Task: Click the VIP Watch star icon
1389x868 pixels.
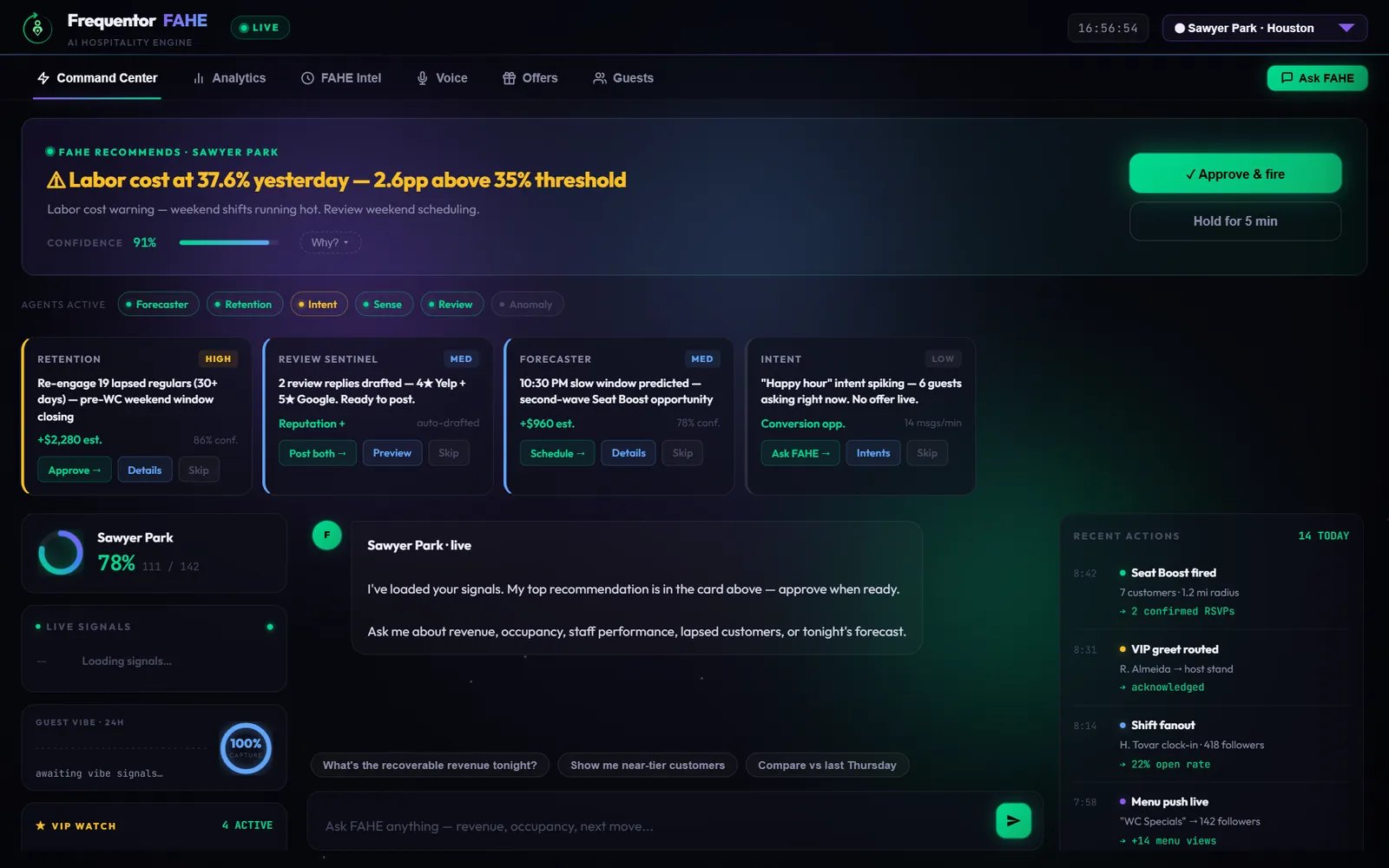Action: (40, 825)
